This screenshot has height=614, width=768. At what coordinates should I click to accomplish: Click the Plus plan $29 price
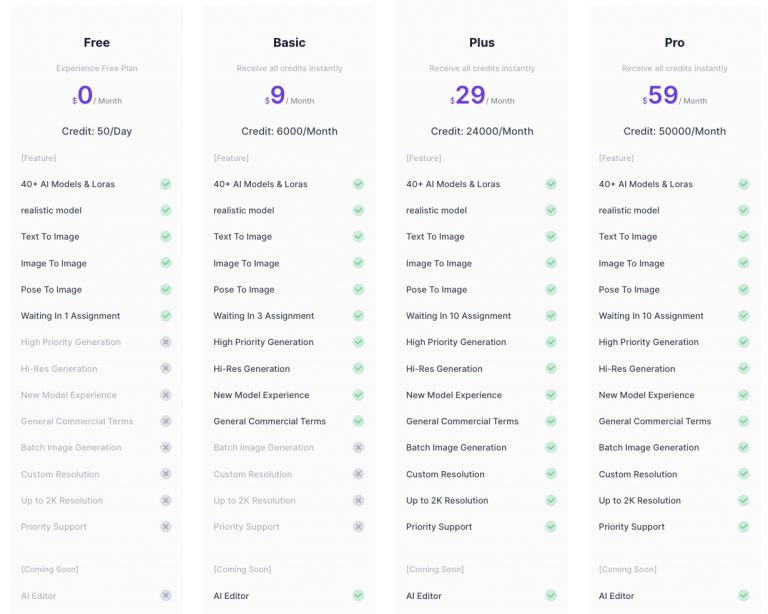click(469, 96)
